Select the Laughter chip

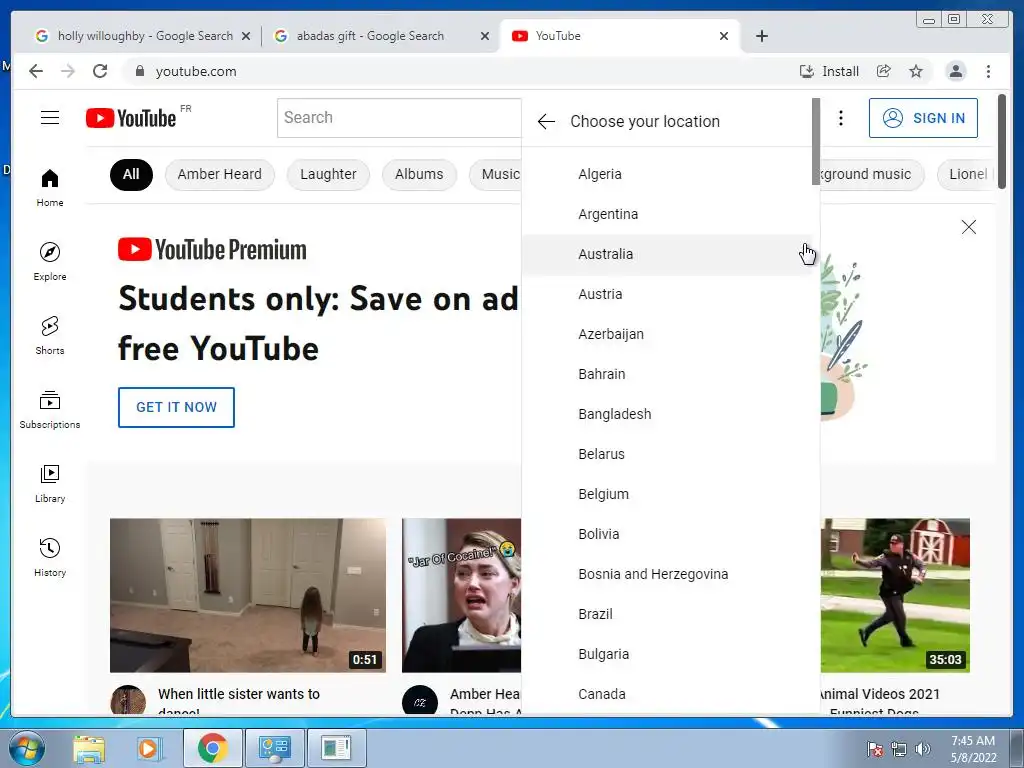pos(328,174)
